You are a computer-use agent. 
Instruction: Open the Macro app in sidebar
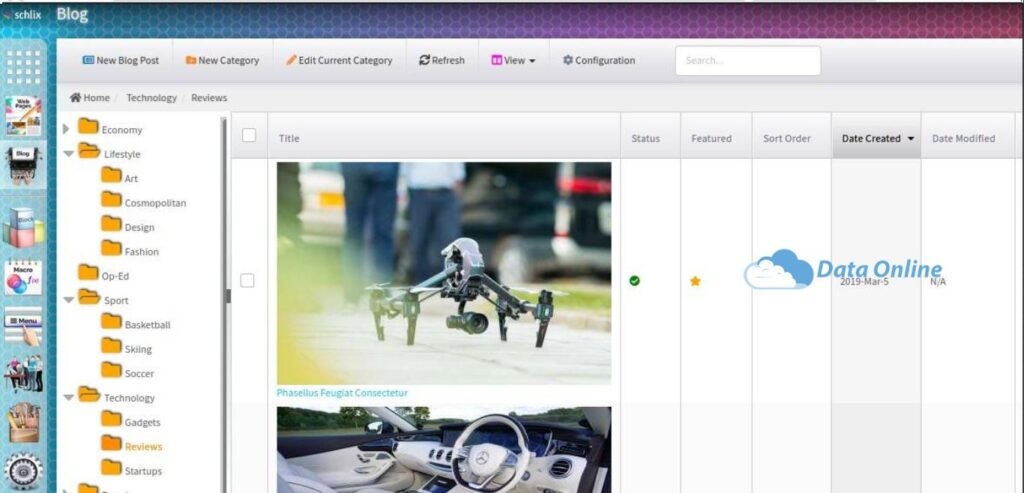point(23,279)
